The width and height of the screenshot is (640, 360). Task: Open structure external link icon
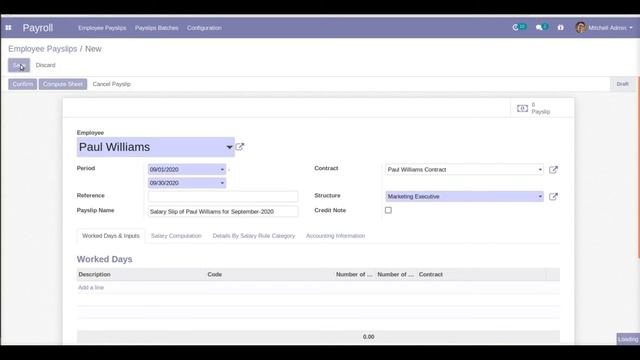(x=553, y=196)
